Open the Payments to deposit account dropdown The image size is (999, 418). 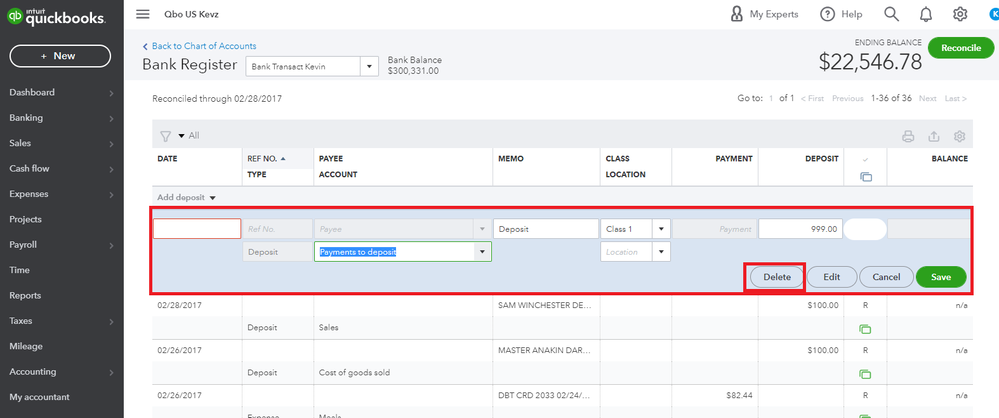click(x=482, y=252)
